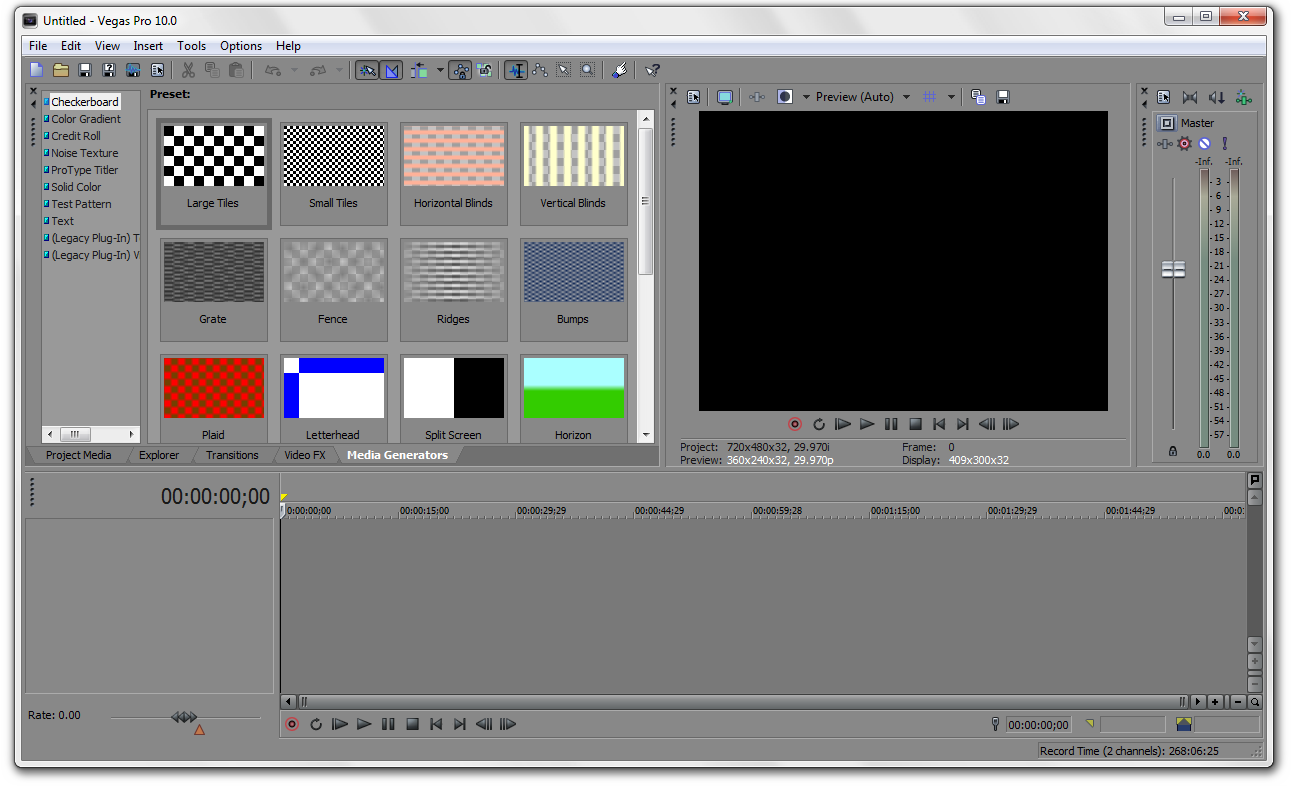Open Auto Ripple mode dropdown arrow

[x=440, y=70]
